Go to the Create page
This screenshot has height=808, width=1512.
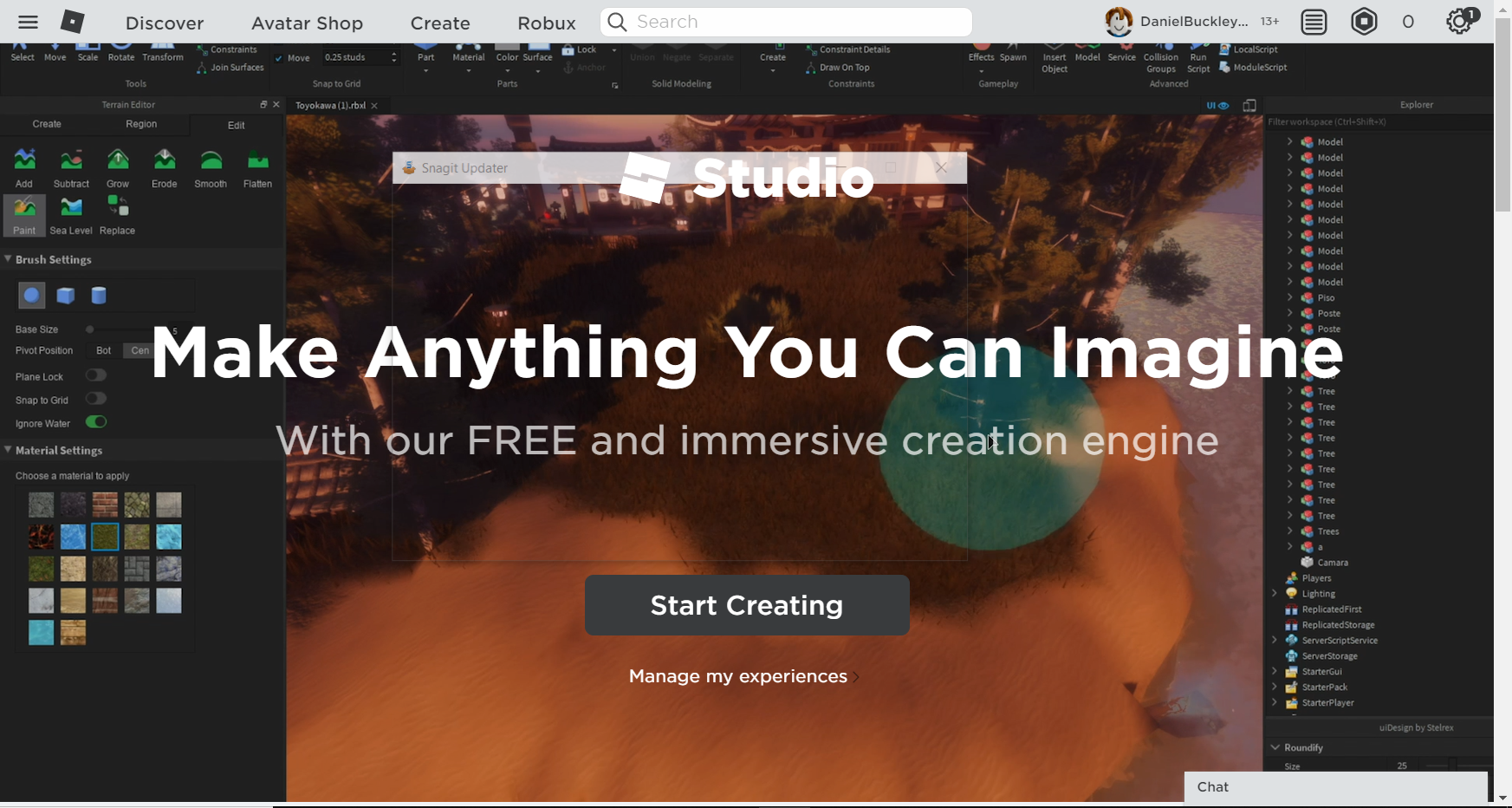coord(440,23)
